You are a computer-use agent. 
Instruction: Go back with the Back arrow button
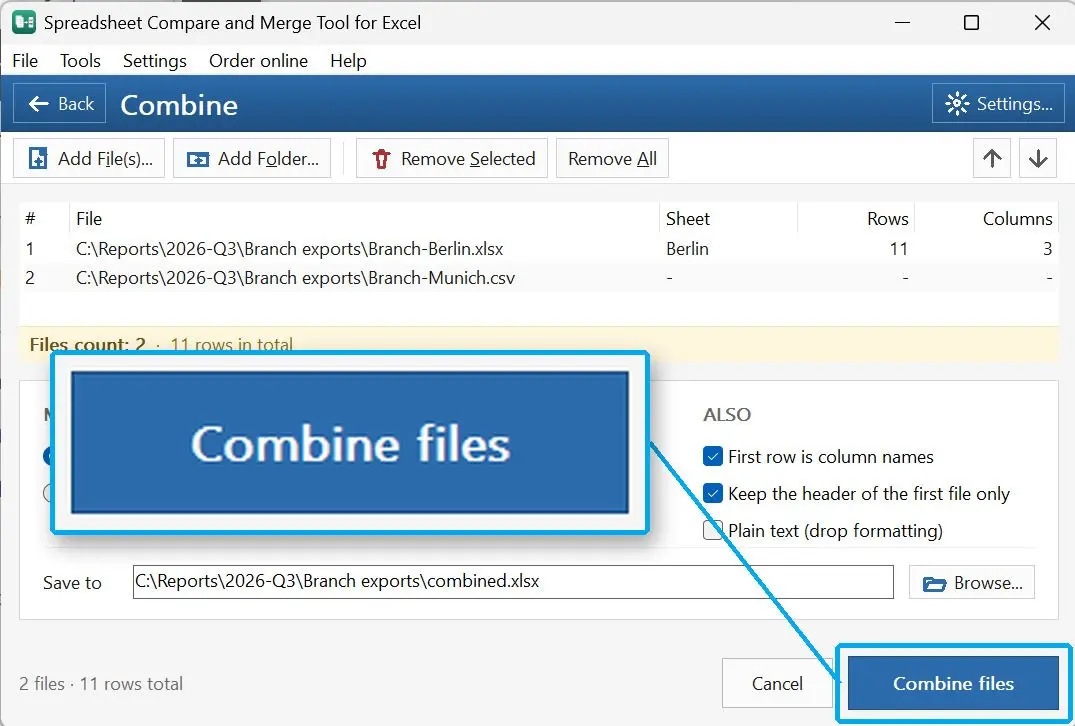(60, 104)
